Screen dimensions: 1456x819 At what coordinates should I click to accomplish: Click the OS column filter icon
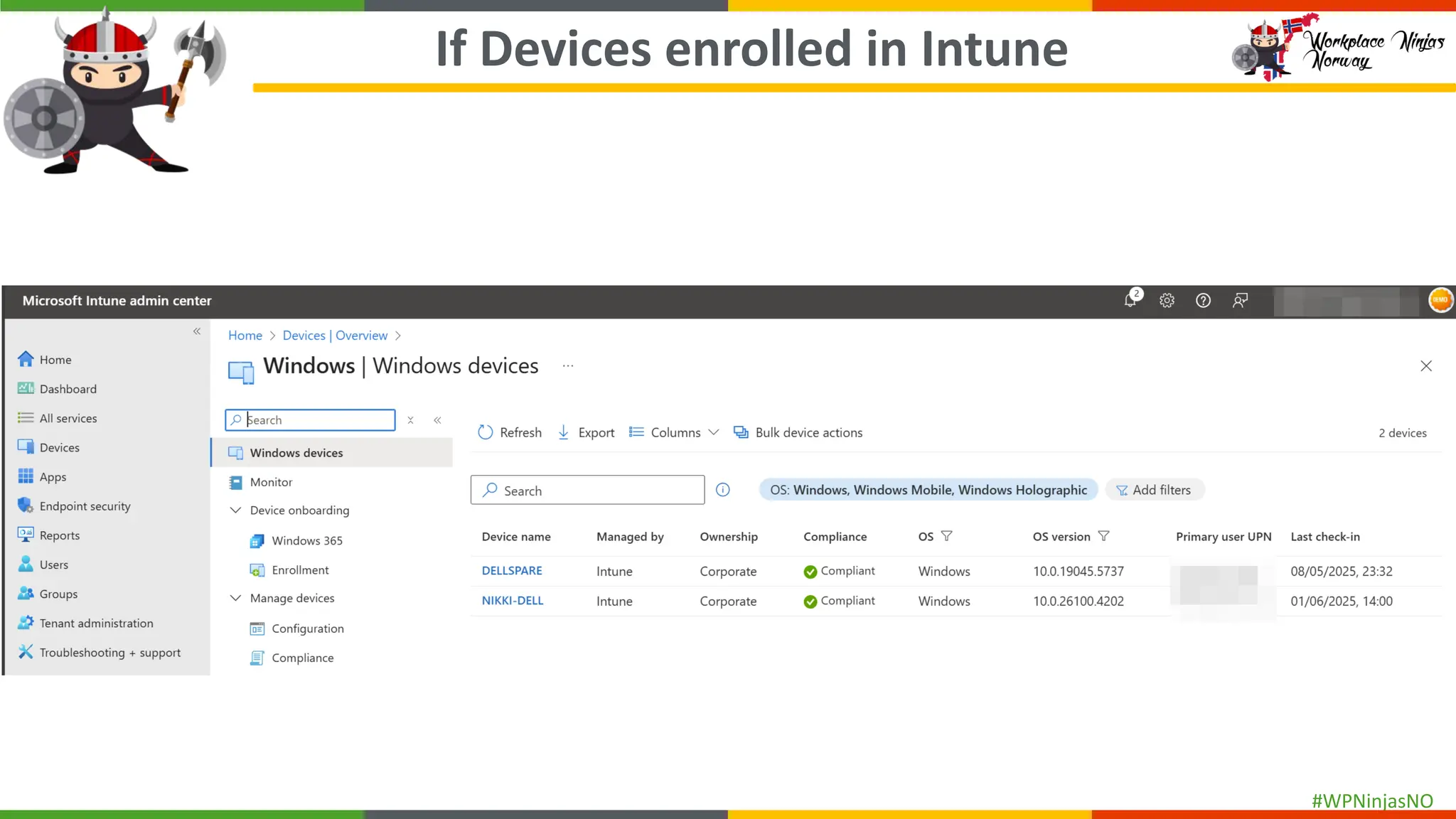946,536
